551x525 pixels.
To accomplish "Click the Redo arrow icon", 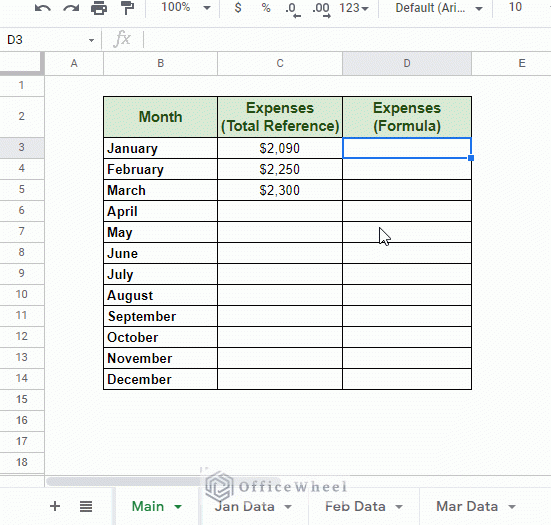I will click(71, 8).
